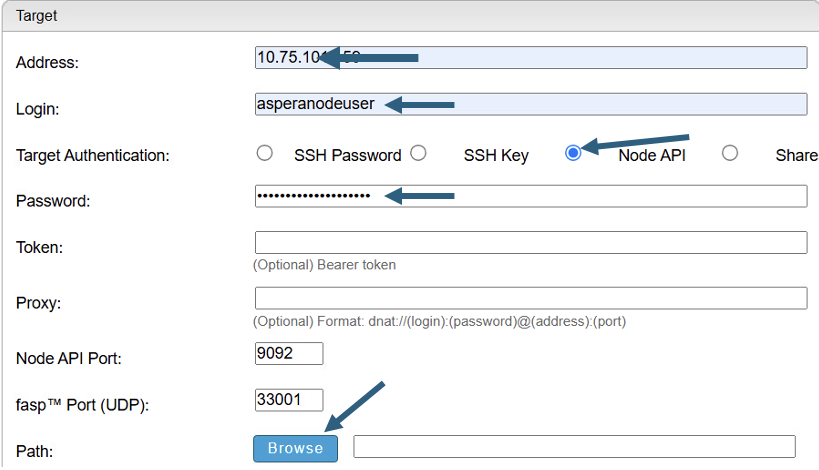Click the fasp Port field showing 33001
819x470 pixels.
point(289,400)
